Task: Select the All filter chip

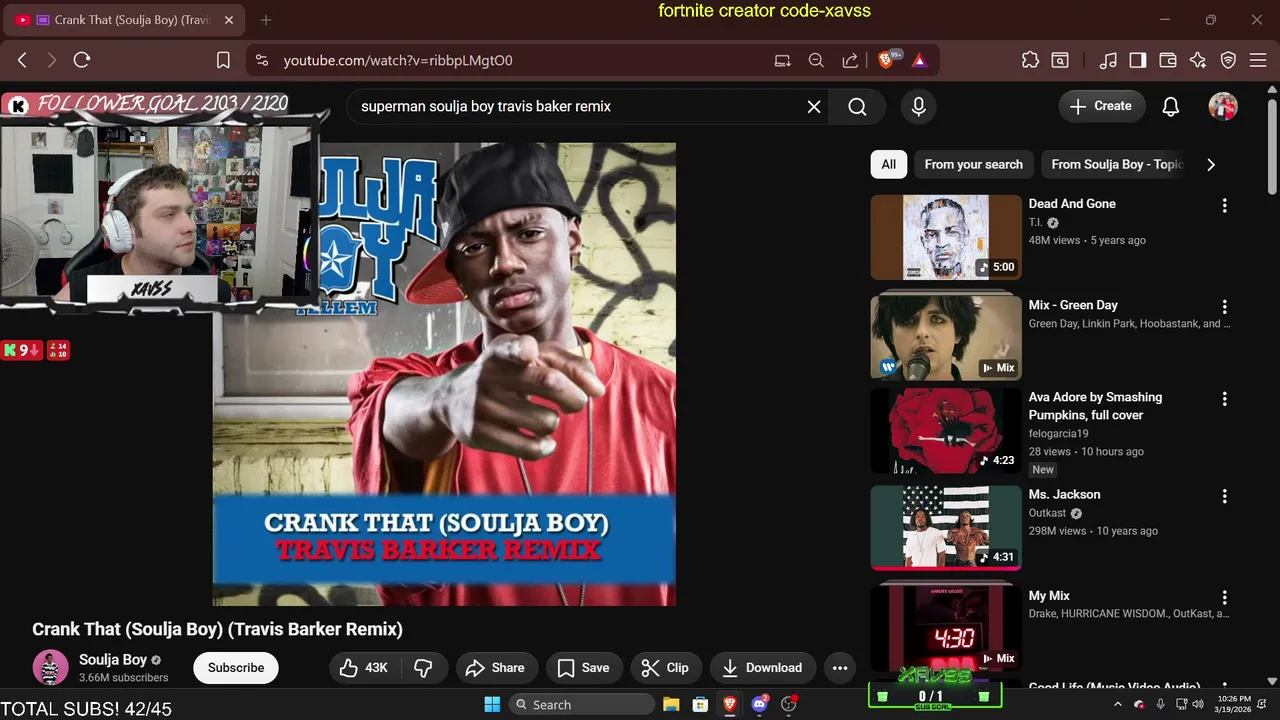Action: click(x=889, y=165)
